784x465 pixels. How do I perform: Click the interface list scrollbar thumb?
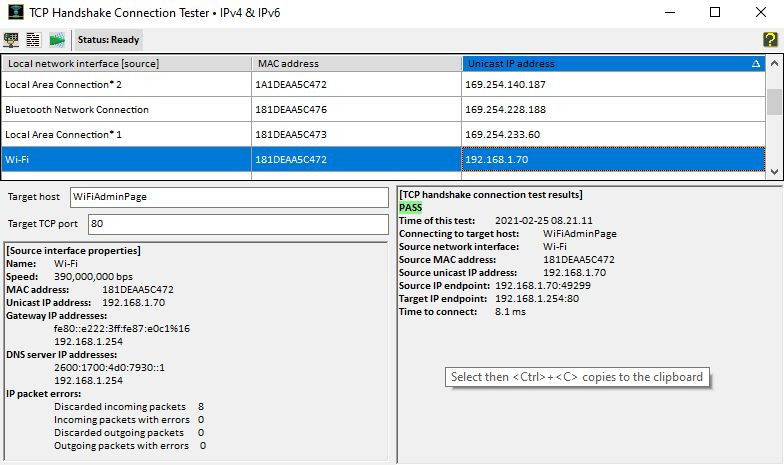point(774,102)
